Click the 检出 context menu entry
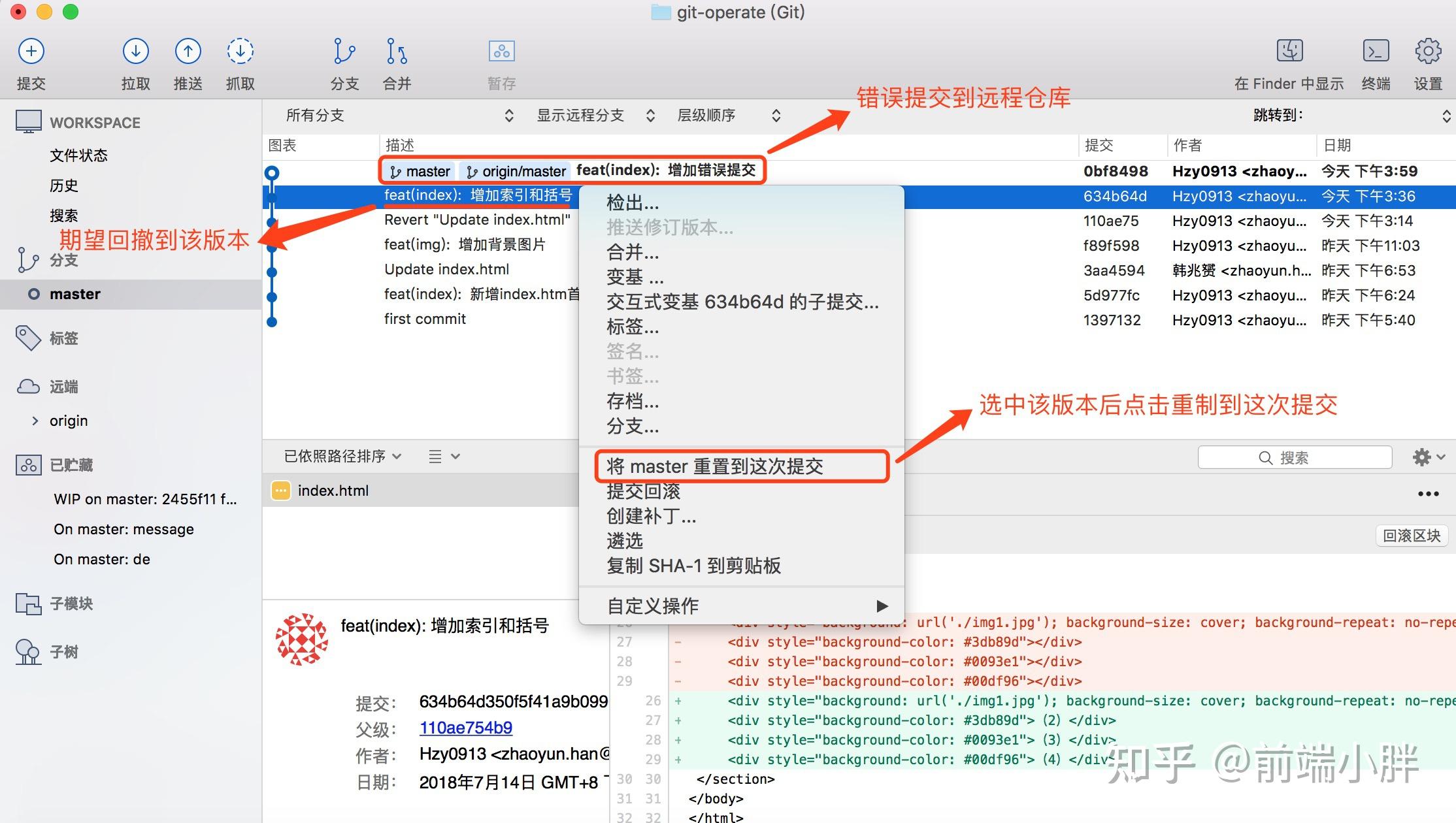This screenshot has width=1456, height=823. (x=632, y=202)
